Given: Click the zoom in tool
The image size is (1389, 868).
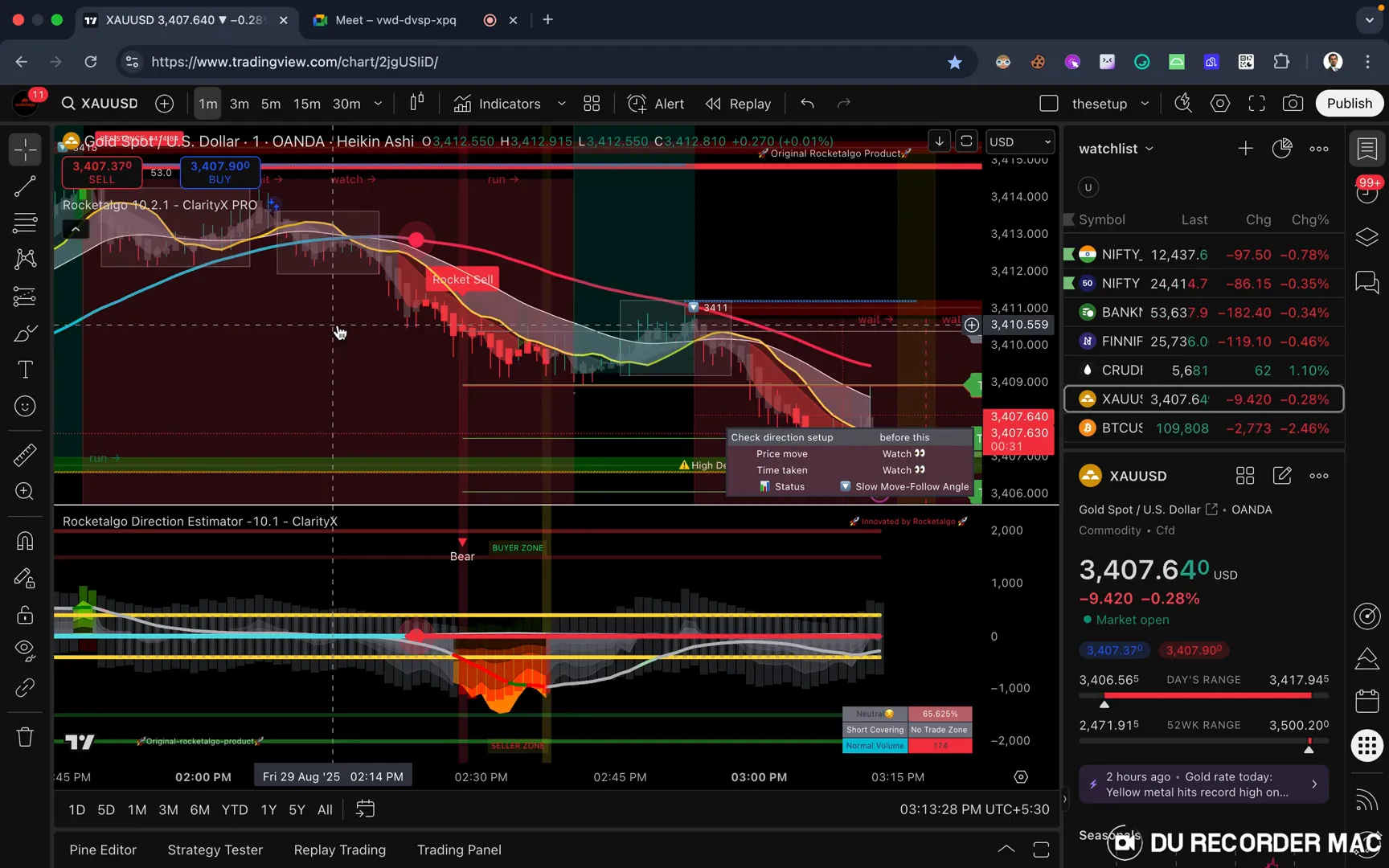Looking at the screenshot, I should (25, 491).
